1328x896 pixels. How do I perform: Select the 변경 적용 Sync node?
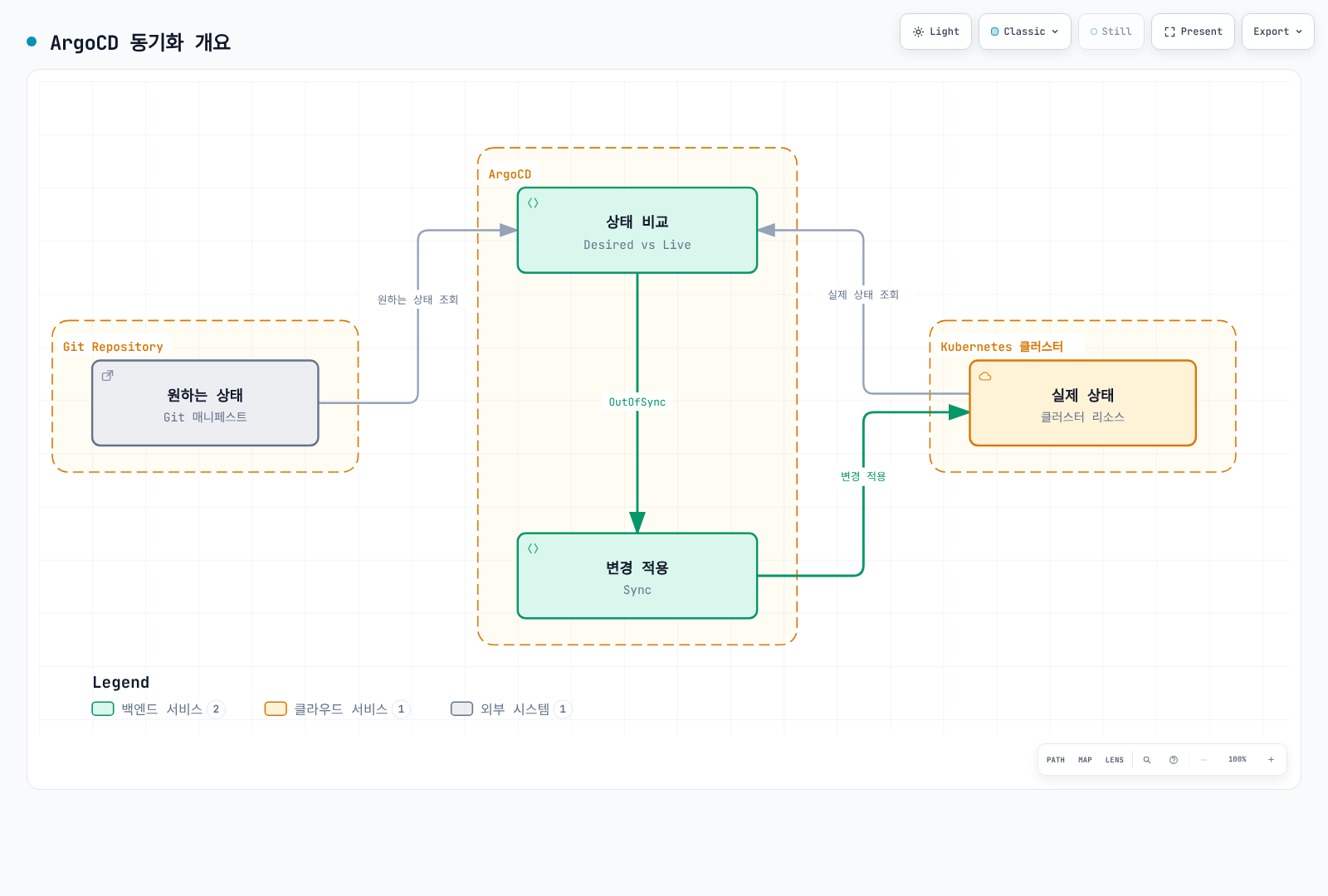click(637, 576)
